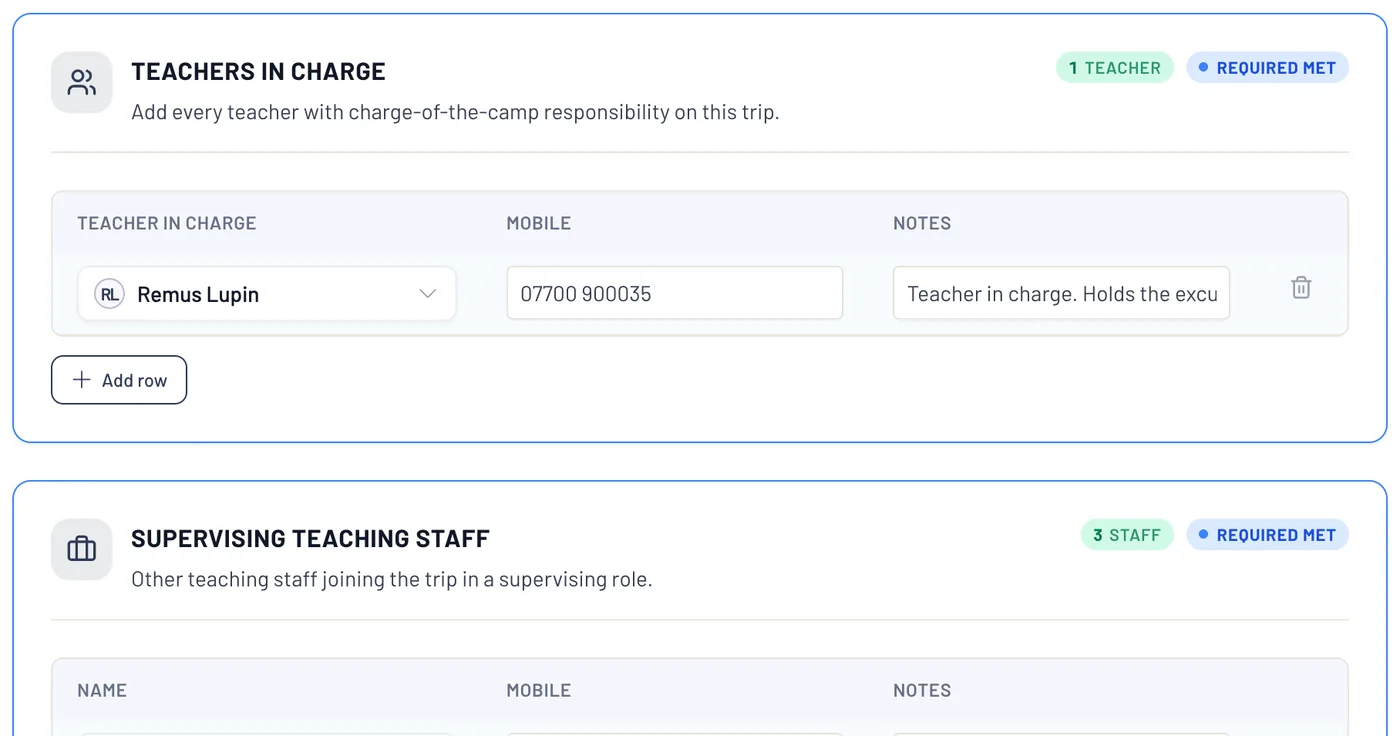Click the charge-of-the-camp responsibility description text
This screenshot has width=1400, height=736.
tap(455, 112)
